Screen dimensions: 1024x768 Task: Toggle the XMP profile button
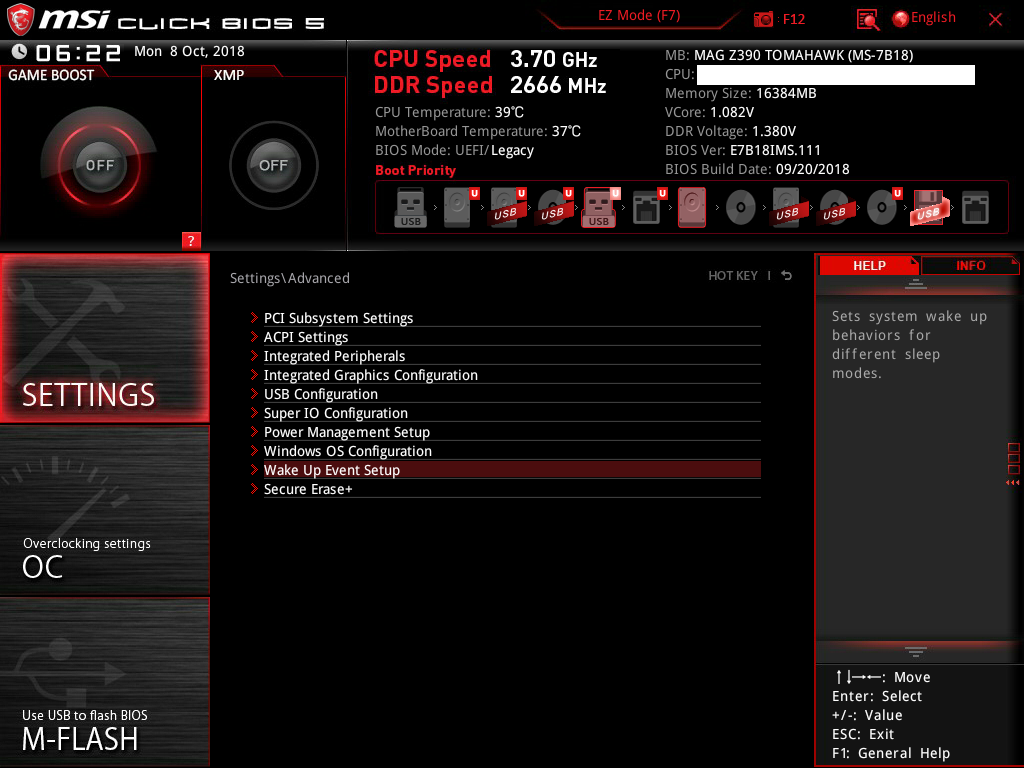tap(274, 165)
